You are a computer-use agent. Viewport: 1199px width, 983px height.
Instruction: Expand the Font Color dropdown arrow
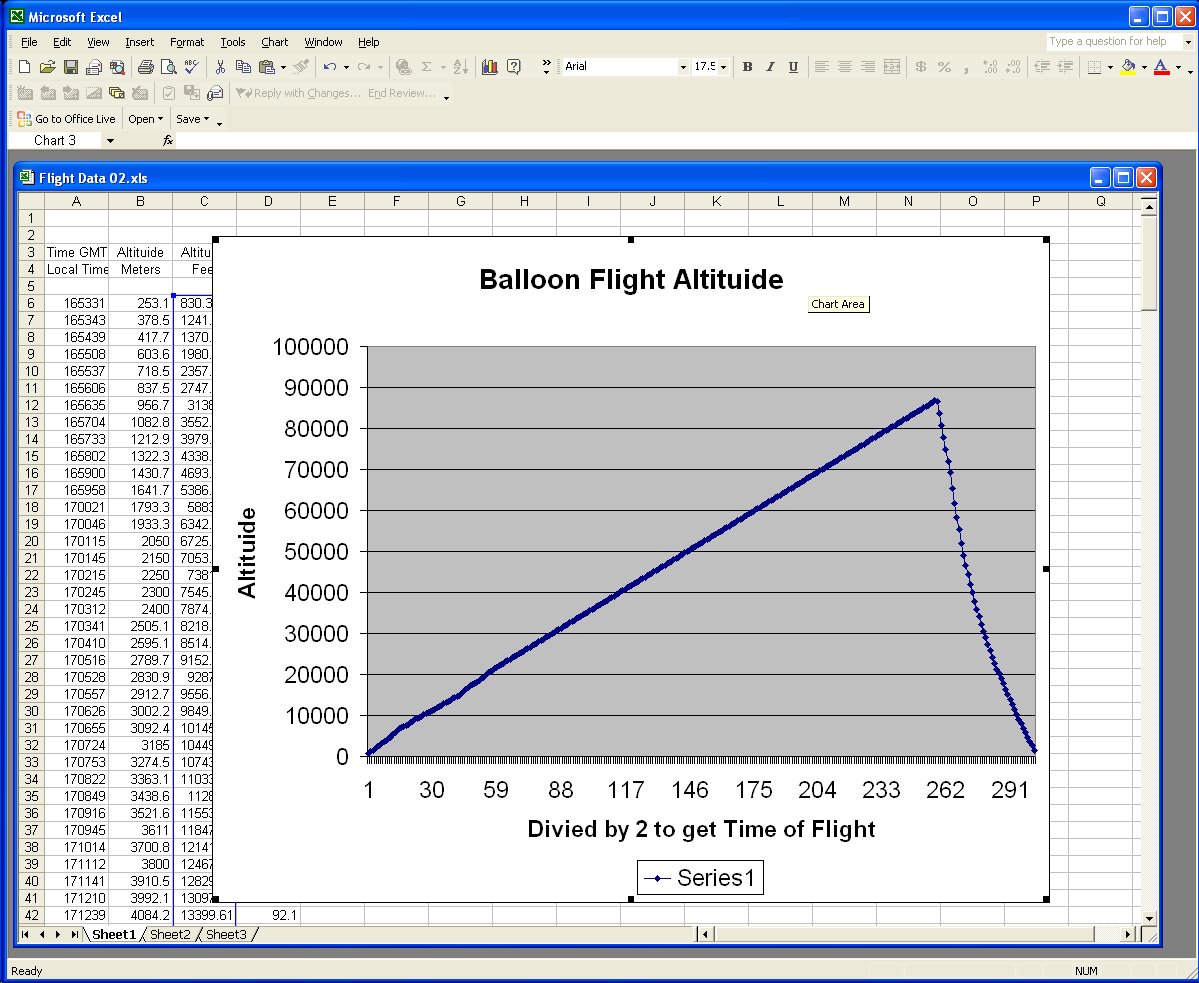(1178, 67)
